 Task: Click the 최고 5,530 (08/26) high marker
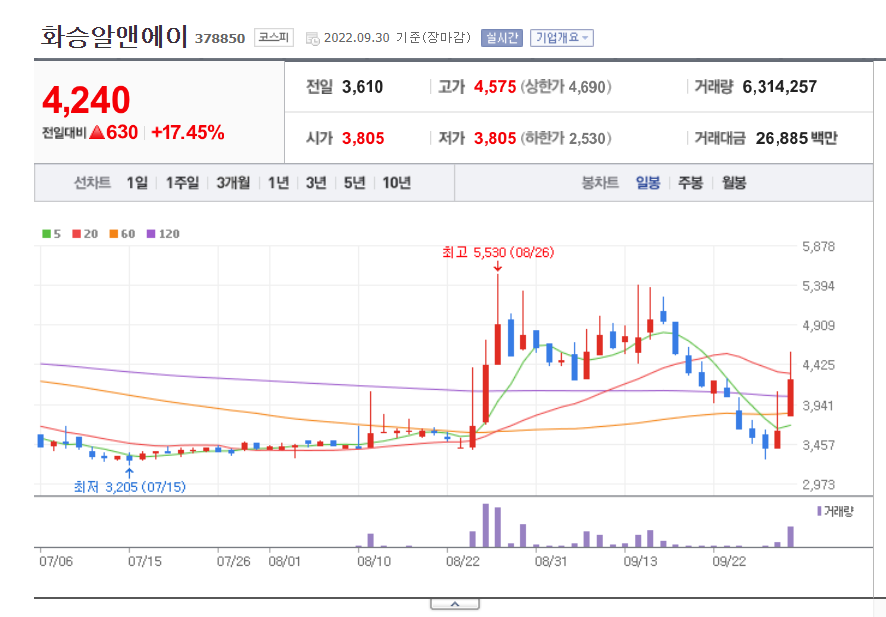[x=498, y=253]
